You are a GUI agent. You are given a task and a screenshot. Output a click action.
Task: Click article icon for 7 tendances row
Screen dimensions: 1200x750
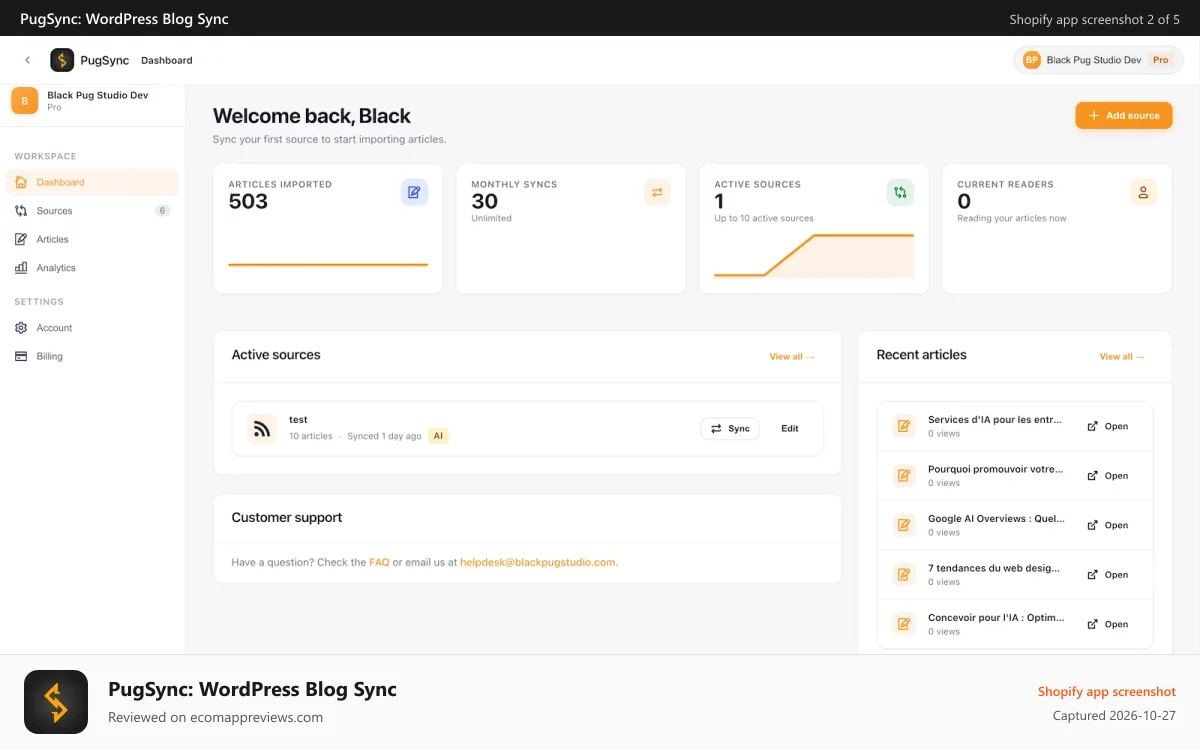click(x=904, y=575)
